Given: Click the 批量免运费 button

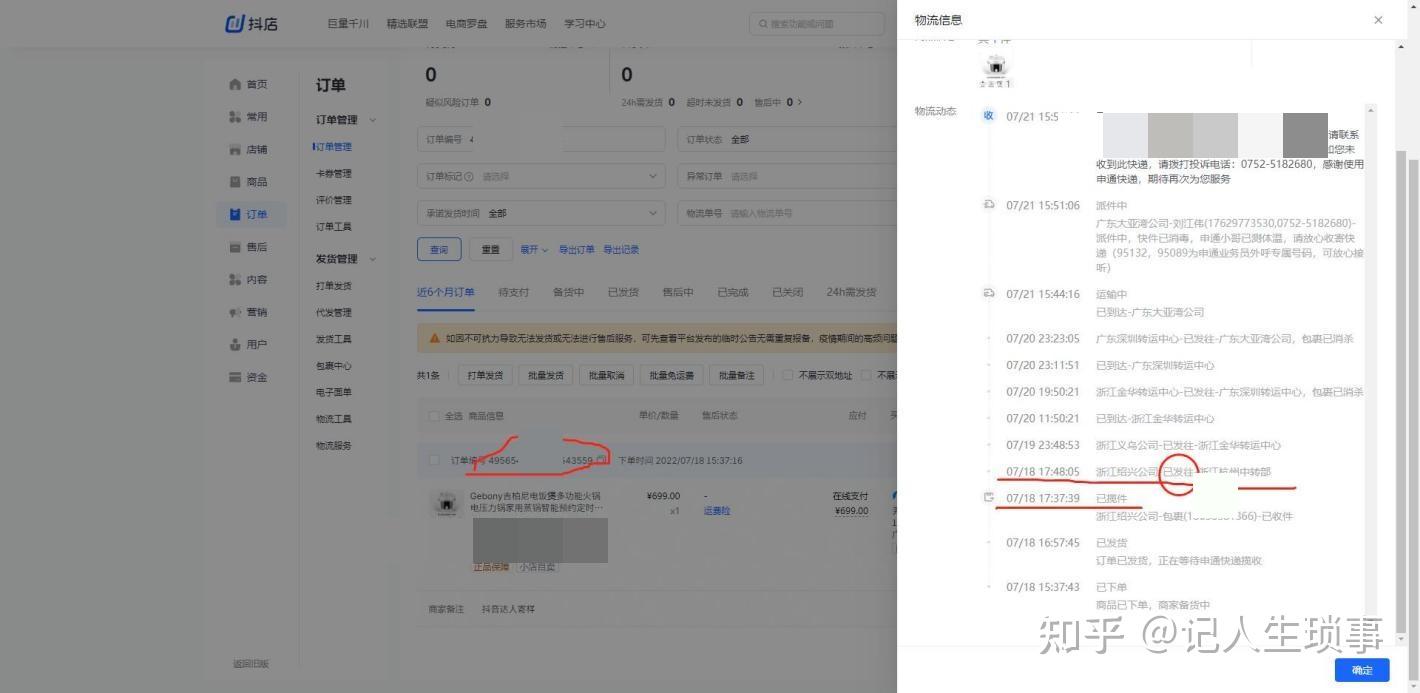Looking at the screenshot, I should [x=671, y=375].
